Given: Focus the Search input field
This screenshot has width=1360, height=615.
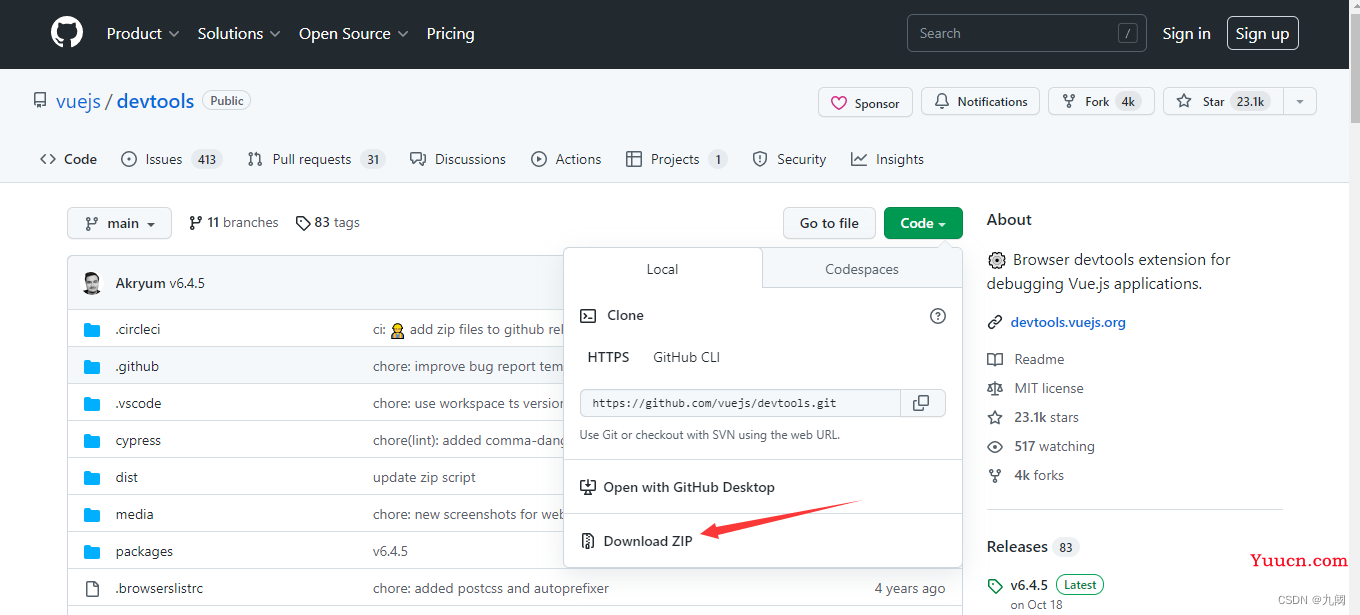Looking at the screenshot, I should click(1027, 33).
